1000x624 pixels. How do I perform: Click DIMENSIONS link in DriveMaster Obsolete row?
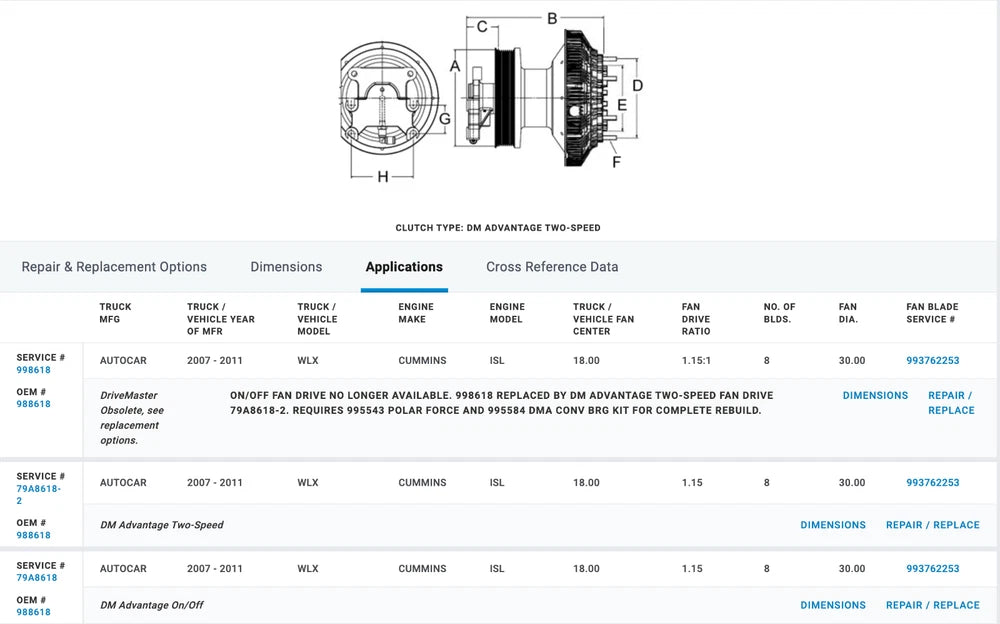point(875,396)
